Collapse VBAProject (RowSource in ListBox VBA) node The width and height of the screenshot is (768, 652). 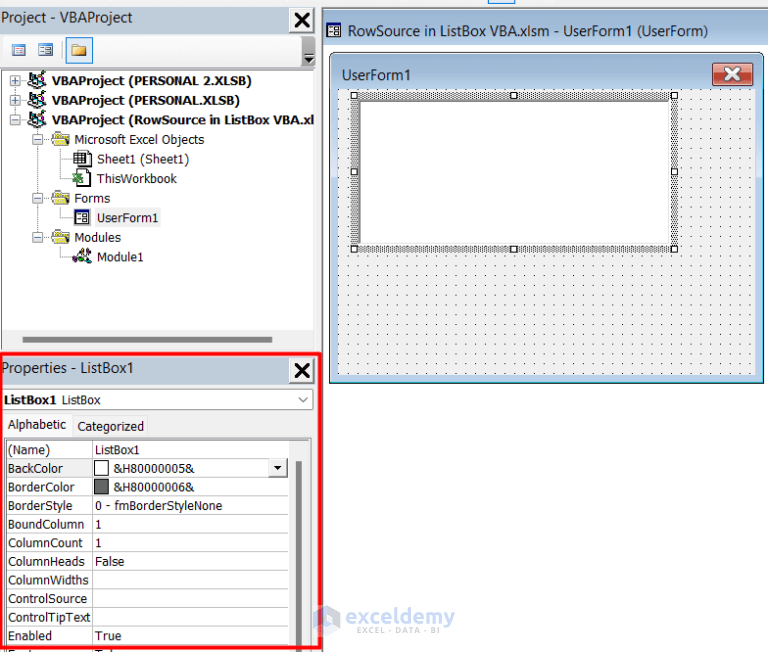(x=15, y=120)
